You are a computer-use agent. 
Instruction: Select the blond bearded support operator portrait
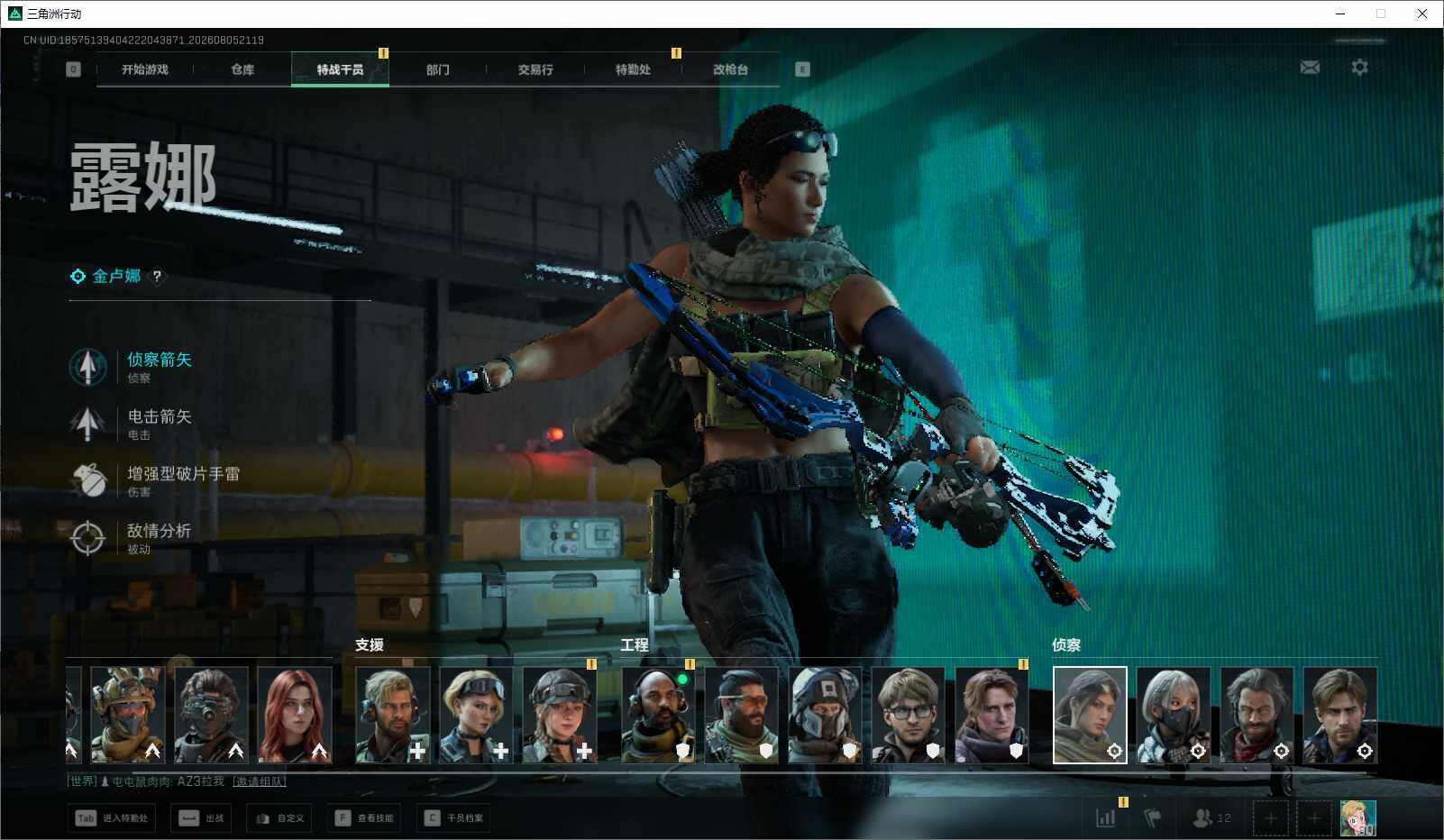click(x=393, y=715)
